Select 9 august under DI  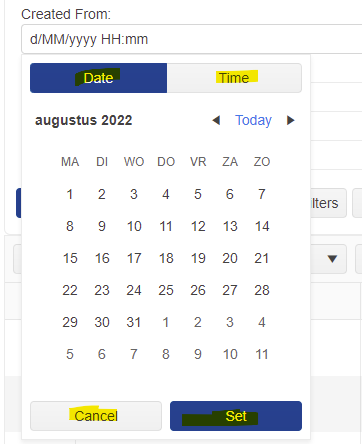pos(102,226)
